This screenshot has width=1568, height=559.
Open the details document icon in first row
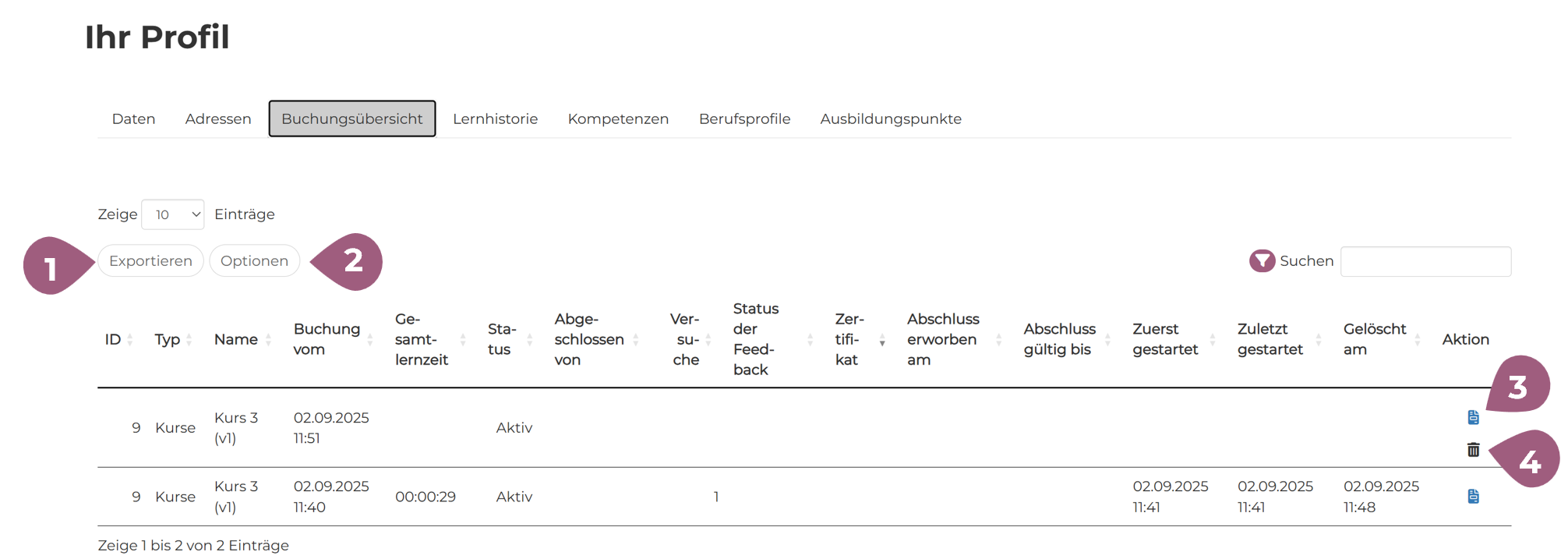(x=1473, y=417)
